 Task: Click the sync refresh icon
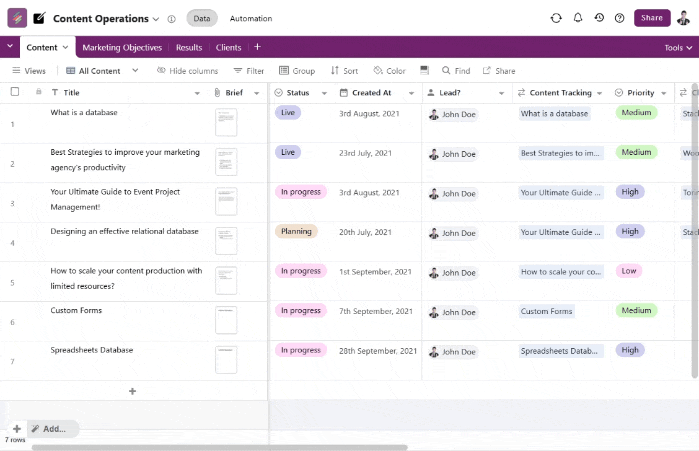(x=556, y=18)
